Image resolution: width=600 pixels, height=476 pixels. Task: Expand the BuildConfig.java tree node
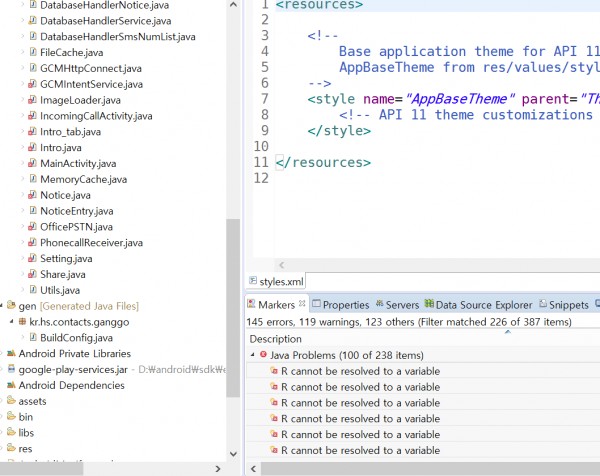pyautogui.click(x=23, y=337)
